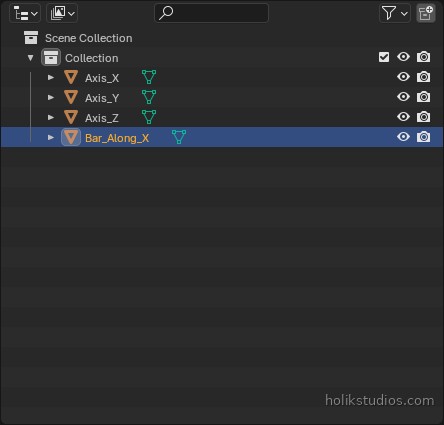Open the outliner Filter dropdown
Image resolution: width=444 pixels, height=425 pixels.
[395, 13]
